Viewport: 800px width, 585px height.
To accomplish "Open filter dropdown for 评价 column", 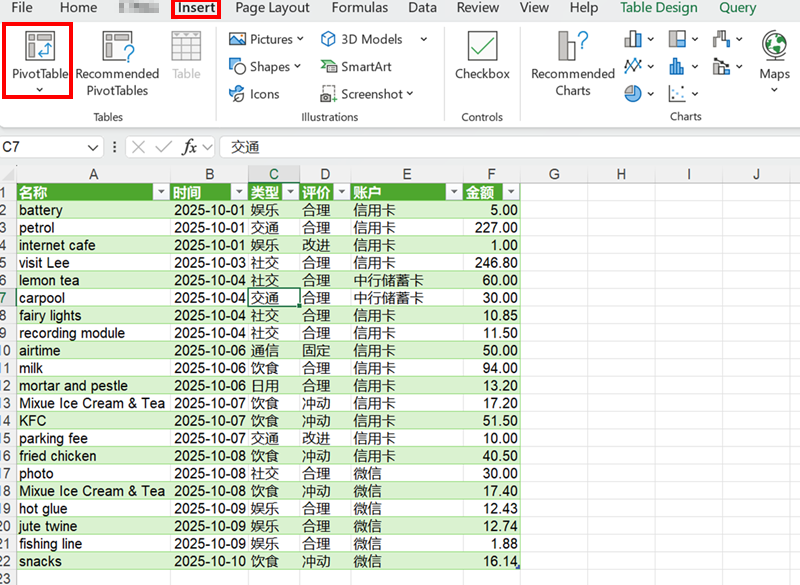I will click(341, 192).
